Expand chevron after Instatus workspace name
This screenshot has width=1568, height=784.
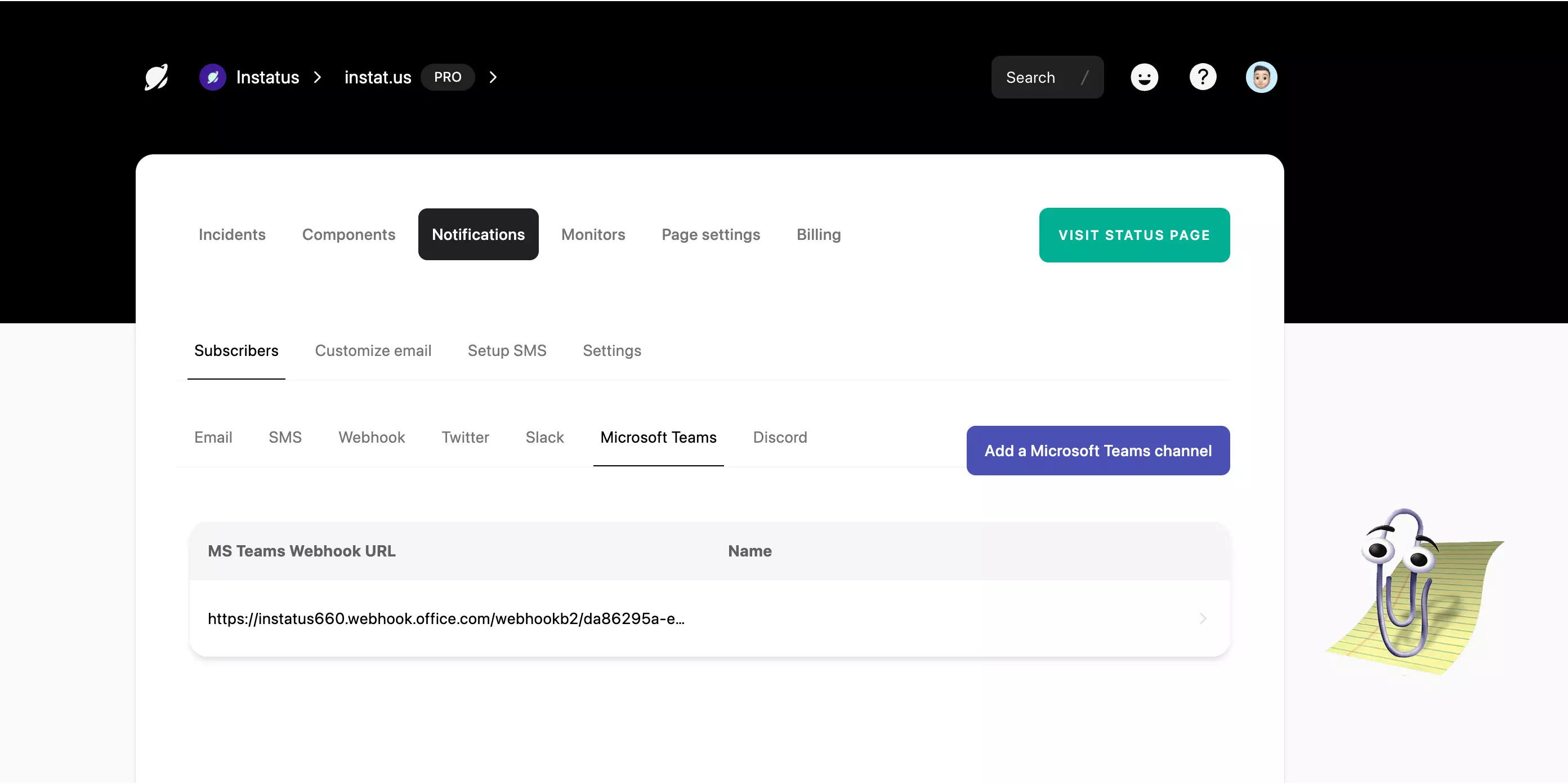pos(317,77)
